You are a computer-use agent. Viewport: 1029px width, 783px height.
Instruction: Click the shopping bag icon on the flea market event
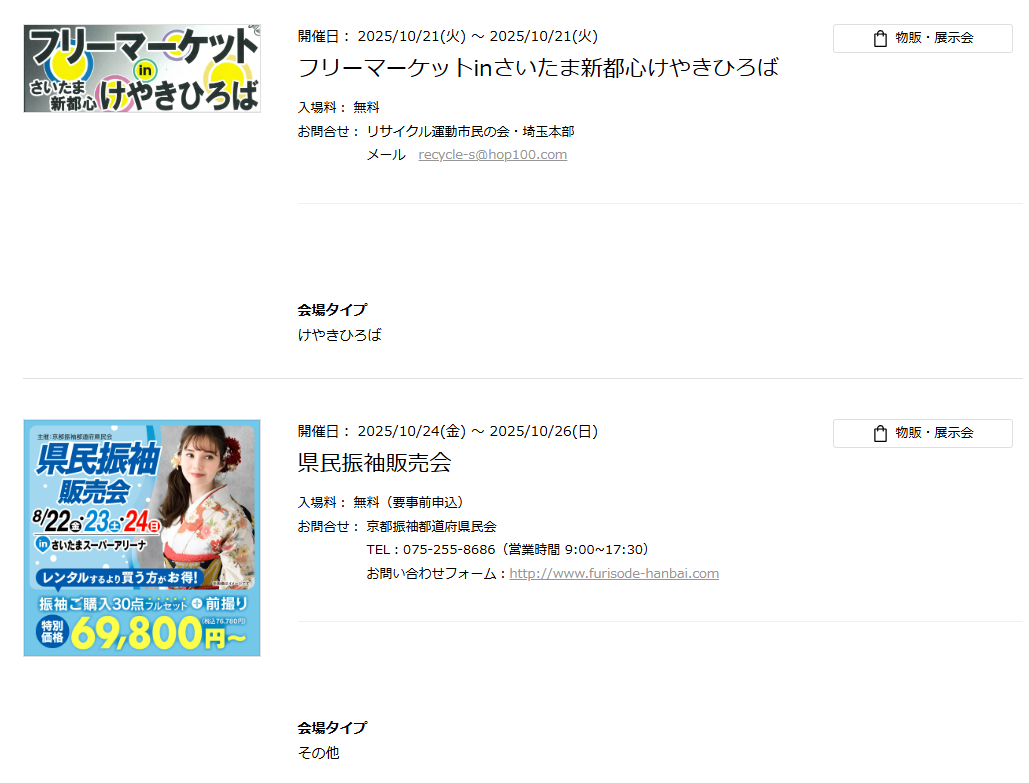point(880,39)
